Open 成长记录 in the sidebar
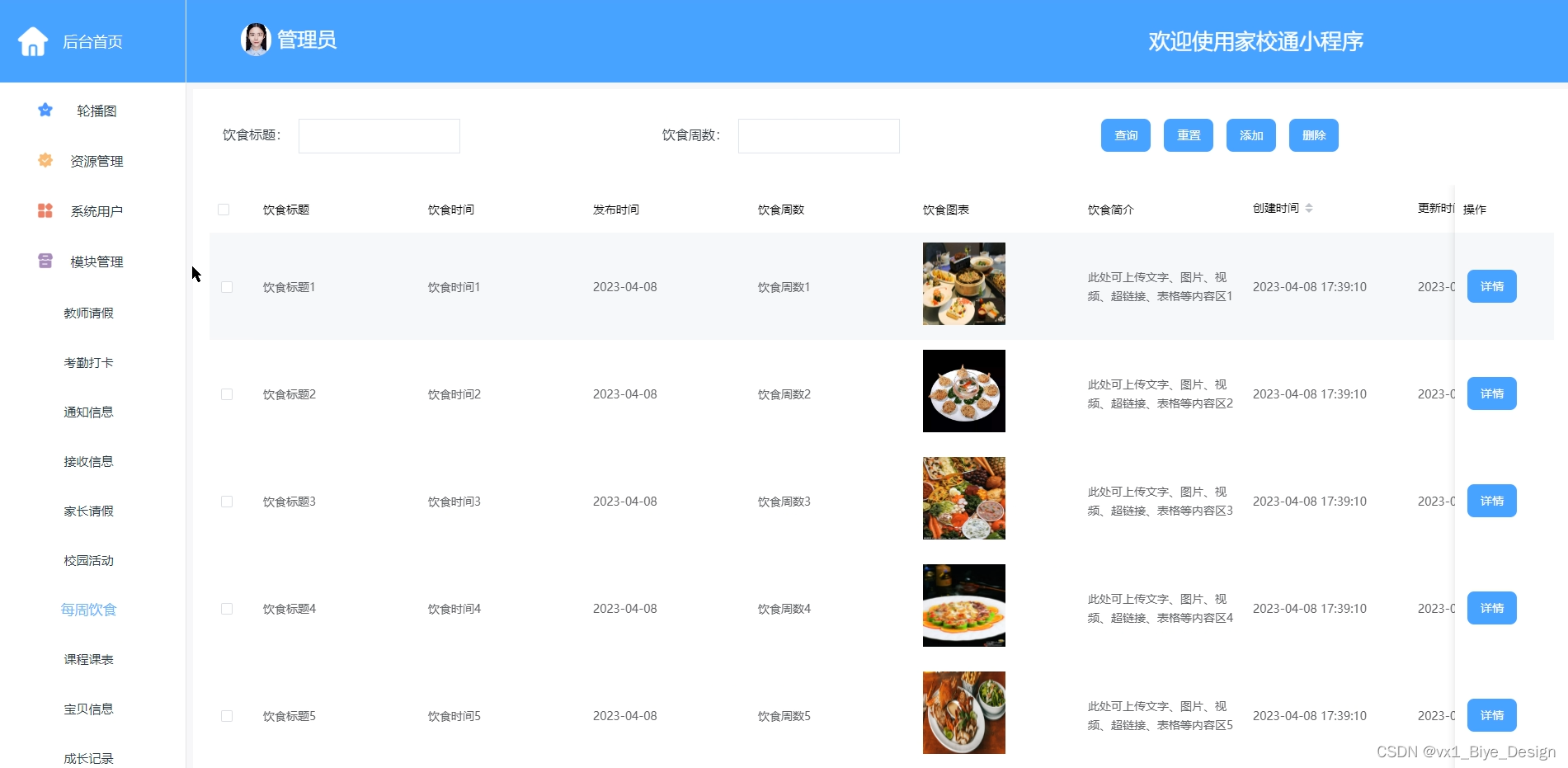 pyautogui.click(x=89, y=758)
